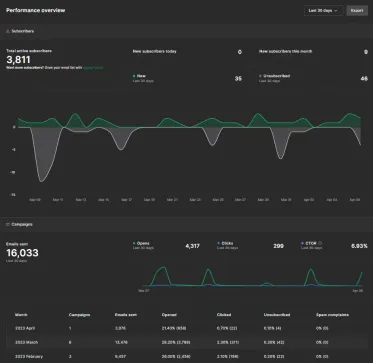Viewport: 373px width, 363px height.
Task: Open the Last 30 days date range dropdown
Action: (x=323, y=11)
